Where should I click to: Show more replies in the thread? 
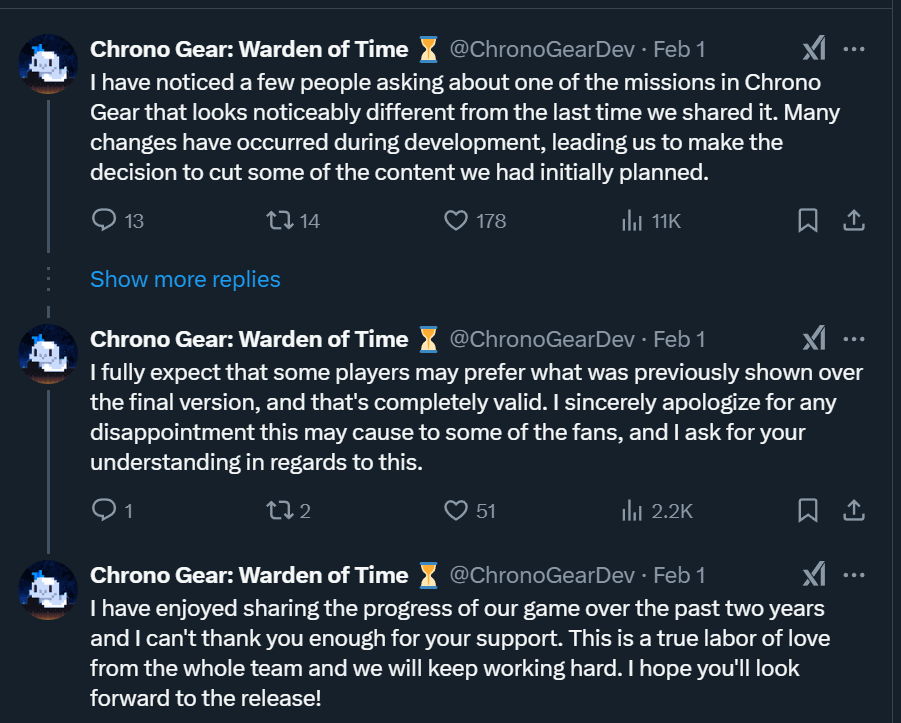pos(185,279)
